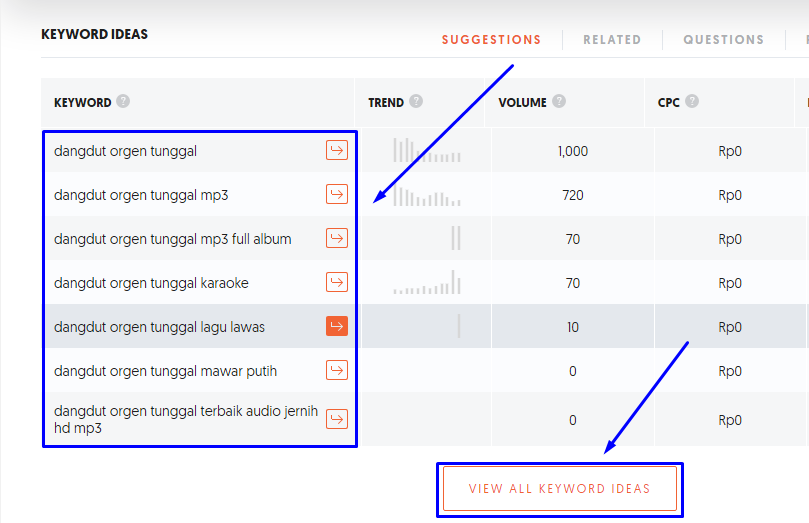Select the QUESTIONS tab
The height and width of the screenshot is (523, 809).
pyautogui.click(x=723, y=40)
